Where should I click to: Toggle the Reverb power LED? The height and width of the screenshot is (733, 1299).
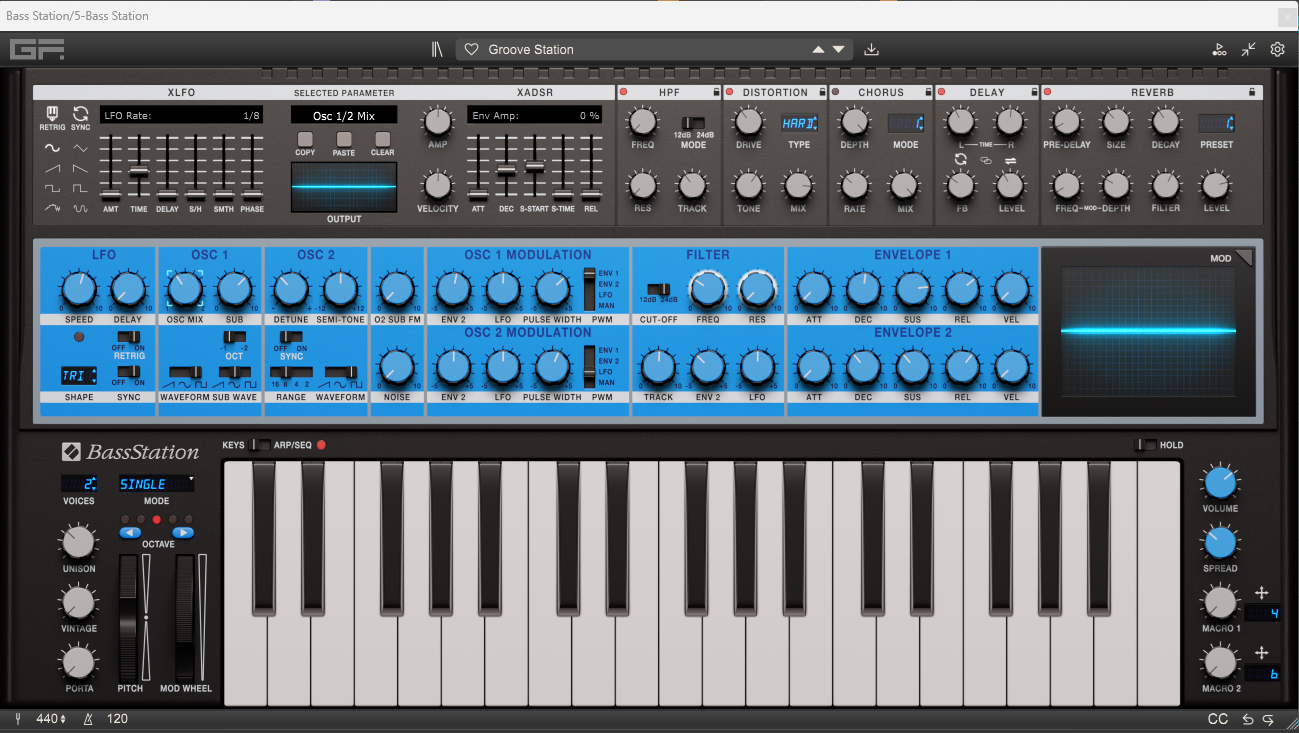[1047, 92]
